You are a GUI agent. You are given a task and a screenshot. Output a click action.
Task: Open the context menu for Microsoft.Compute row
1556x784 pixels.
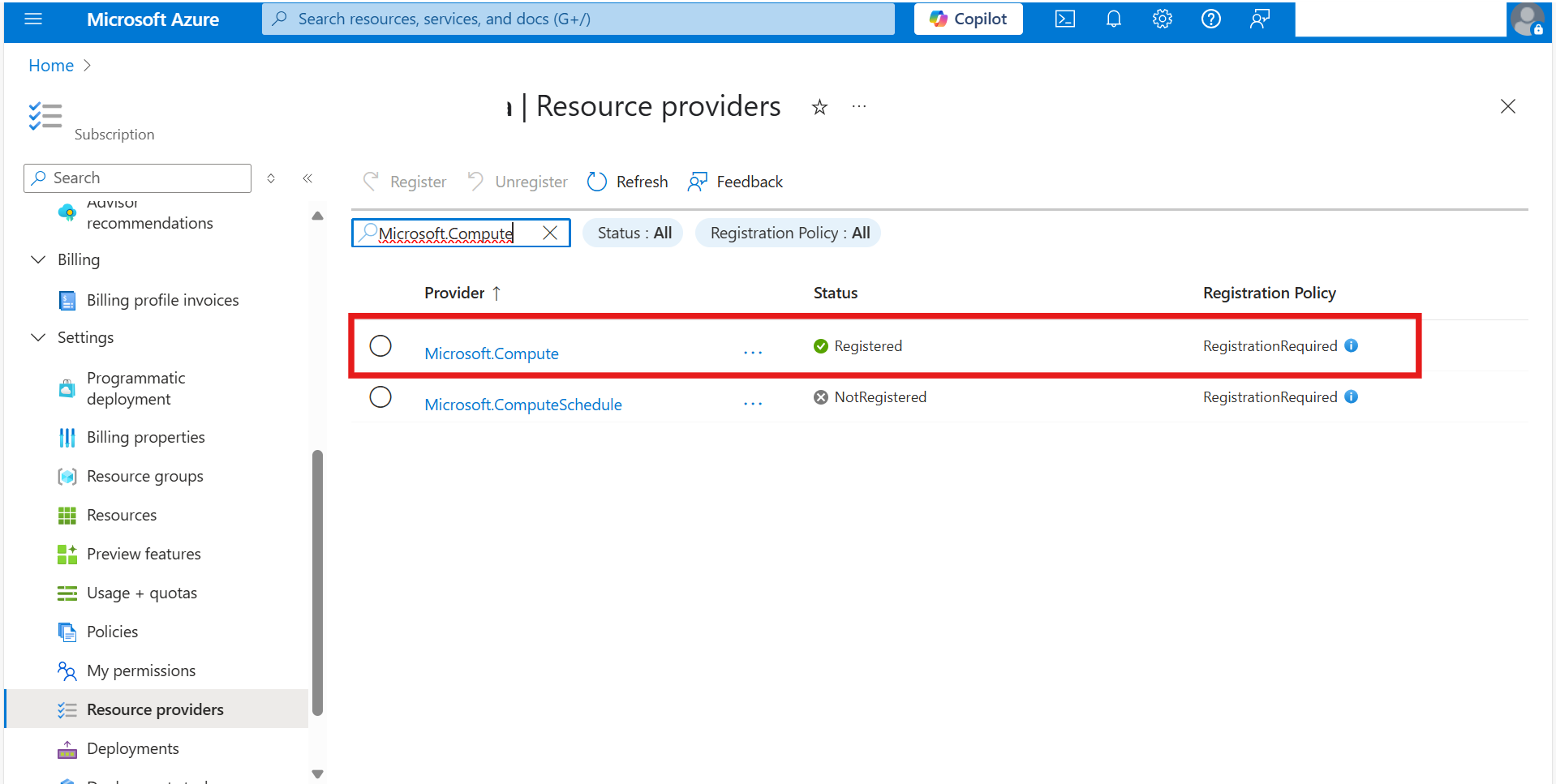(753, 352)
